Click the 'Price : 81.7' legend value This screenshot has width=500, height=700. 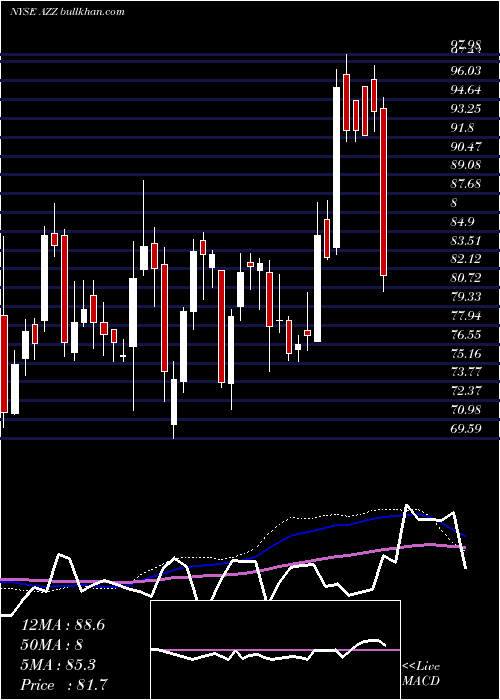pos(64,685)
